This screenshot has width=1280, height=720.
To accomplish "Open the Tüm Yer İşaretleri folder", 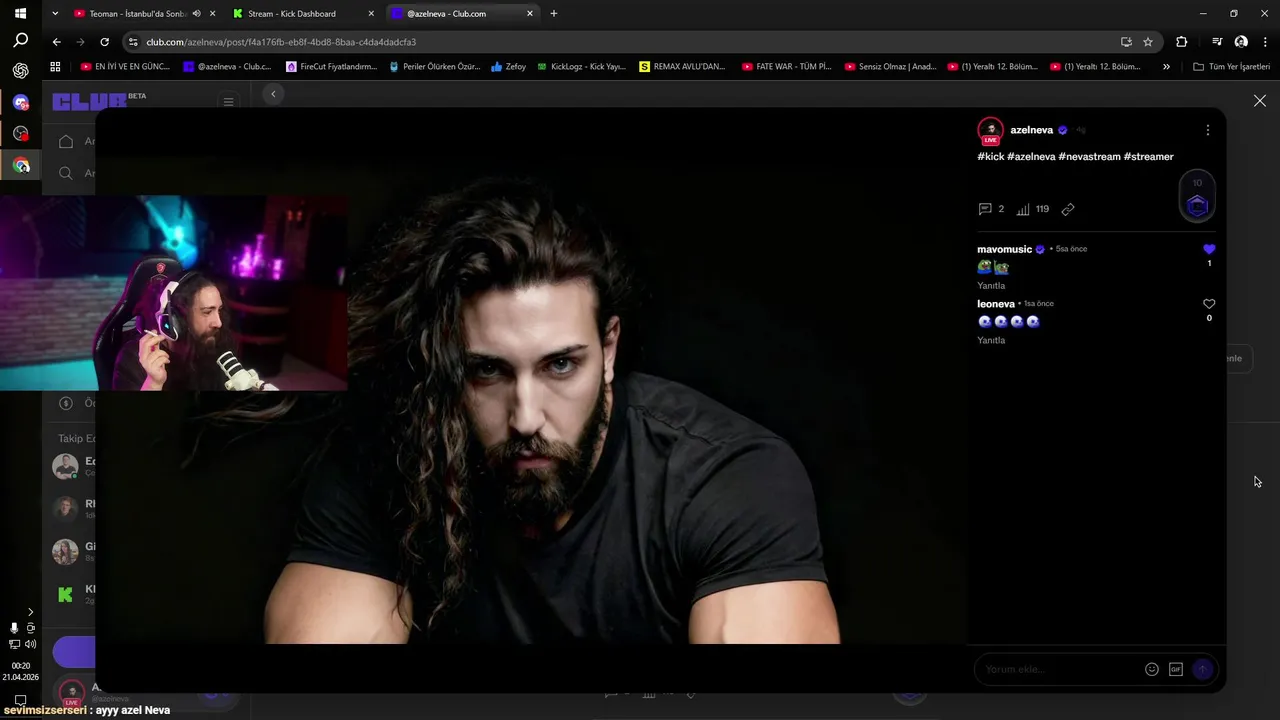I will point(1232,67).
